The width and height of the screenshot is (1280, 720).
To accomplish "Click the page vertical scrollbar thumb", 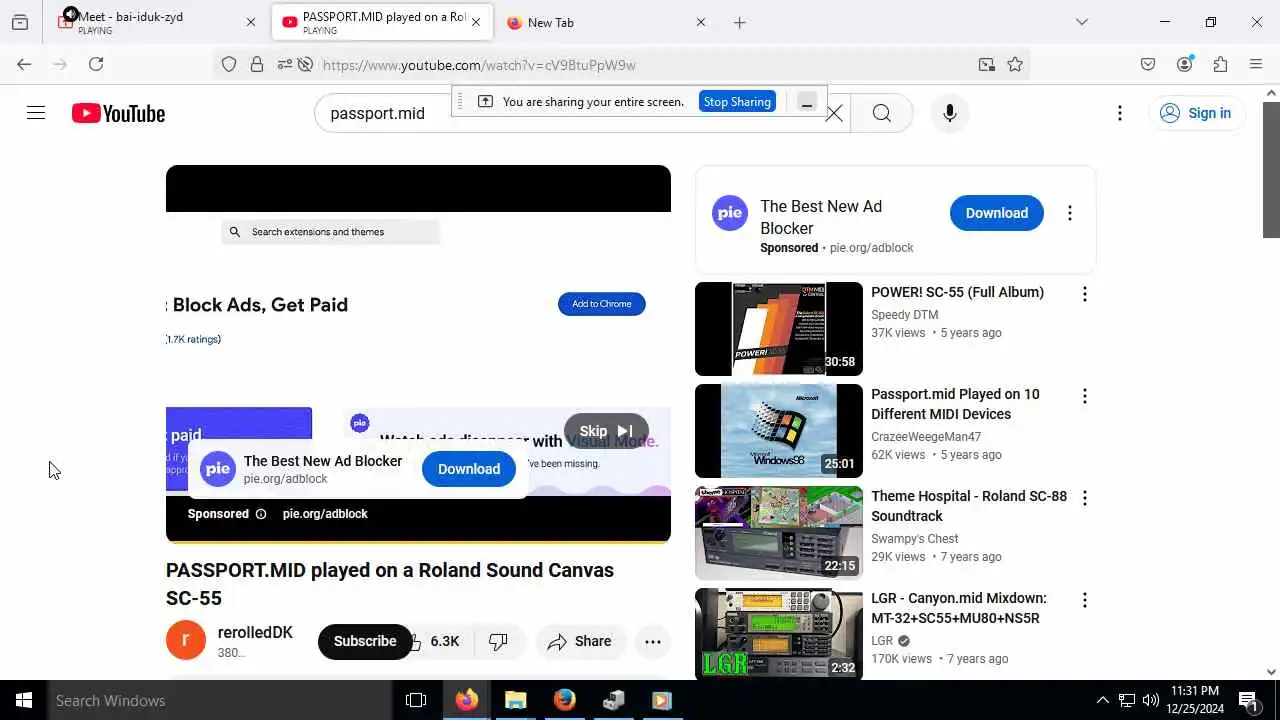I will coord(1271,169).
